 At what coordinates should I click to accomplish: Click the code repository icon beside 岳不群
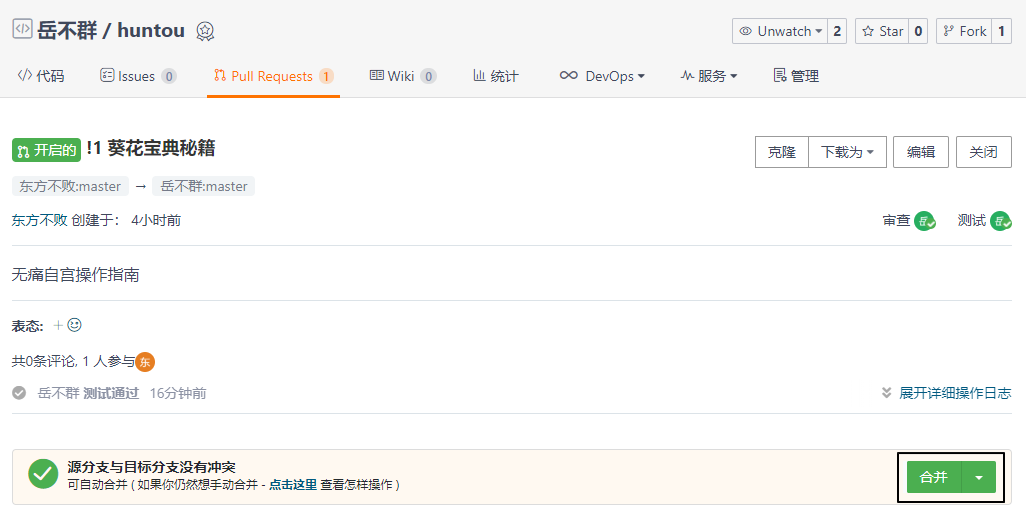point(22,30)
